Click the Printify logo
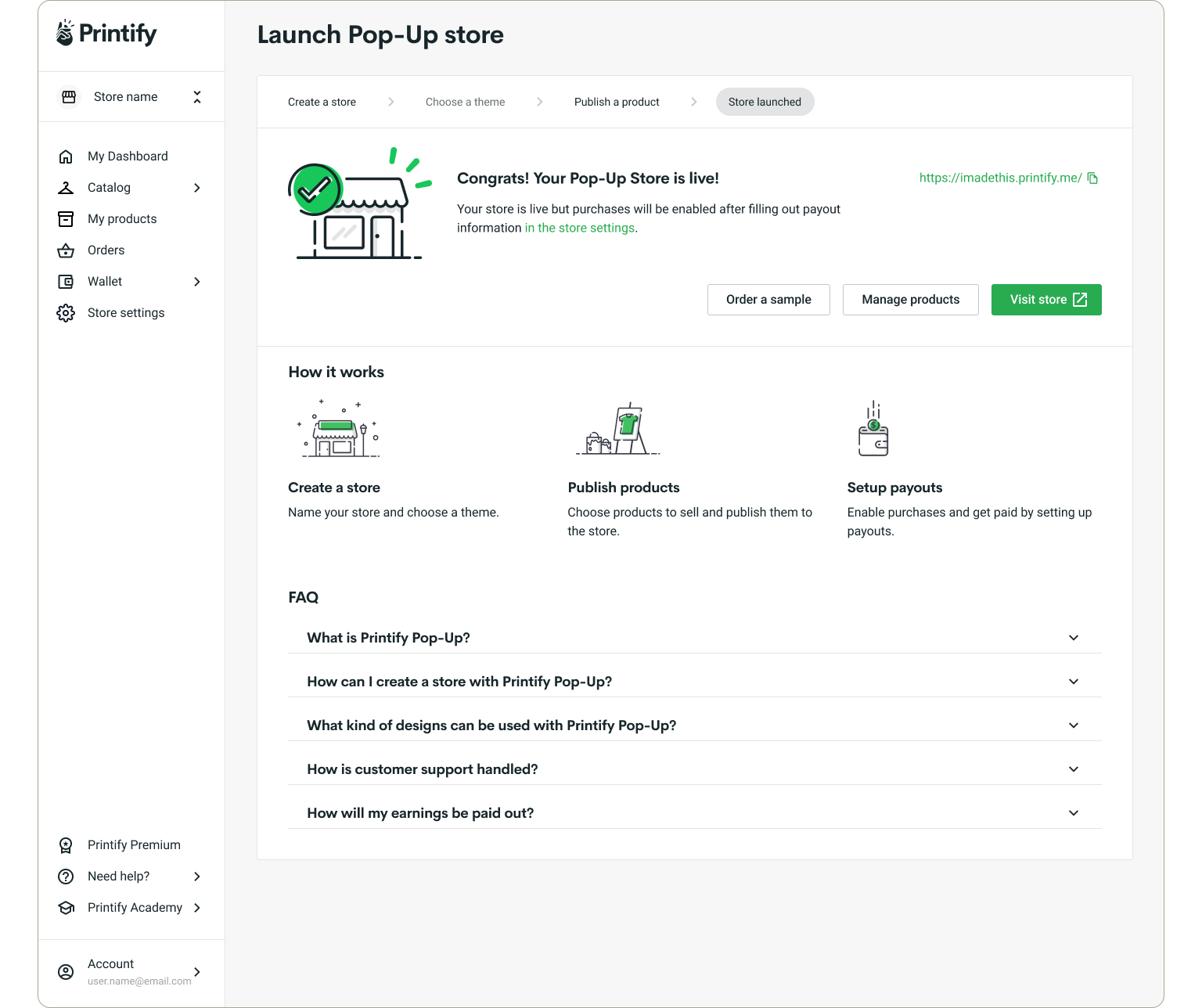Image resolution: width=1202 pixels, height=1008 pixels. pos(106,33)
